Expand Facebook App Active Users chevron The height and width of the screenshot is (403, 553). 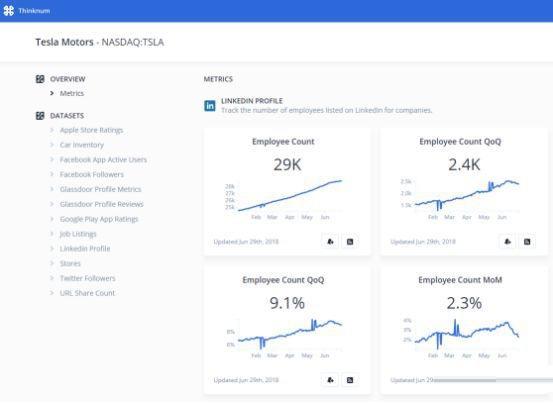pos(52,160)
